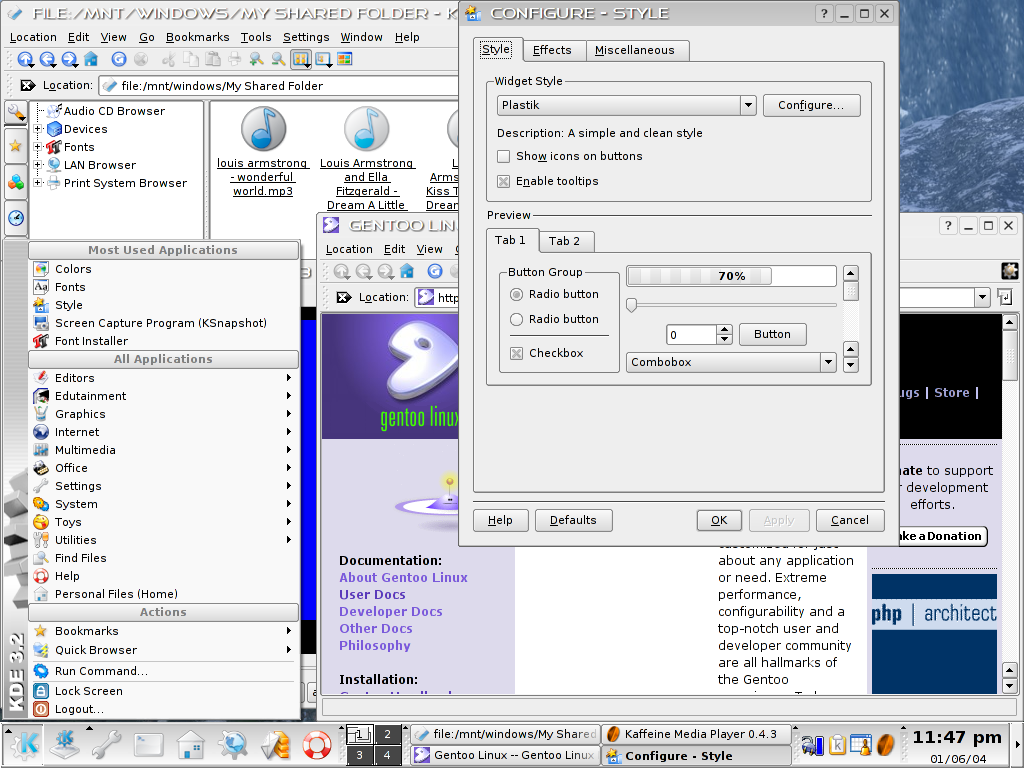
Task: Switch to virtual desktop 2
Action: [387, 735]
